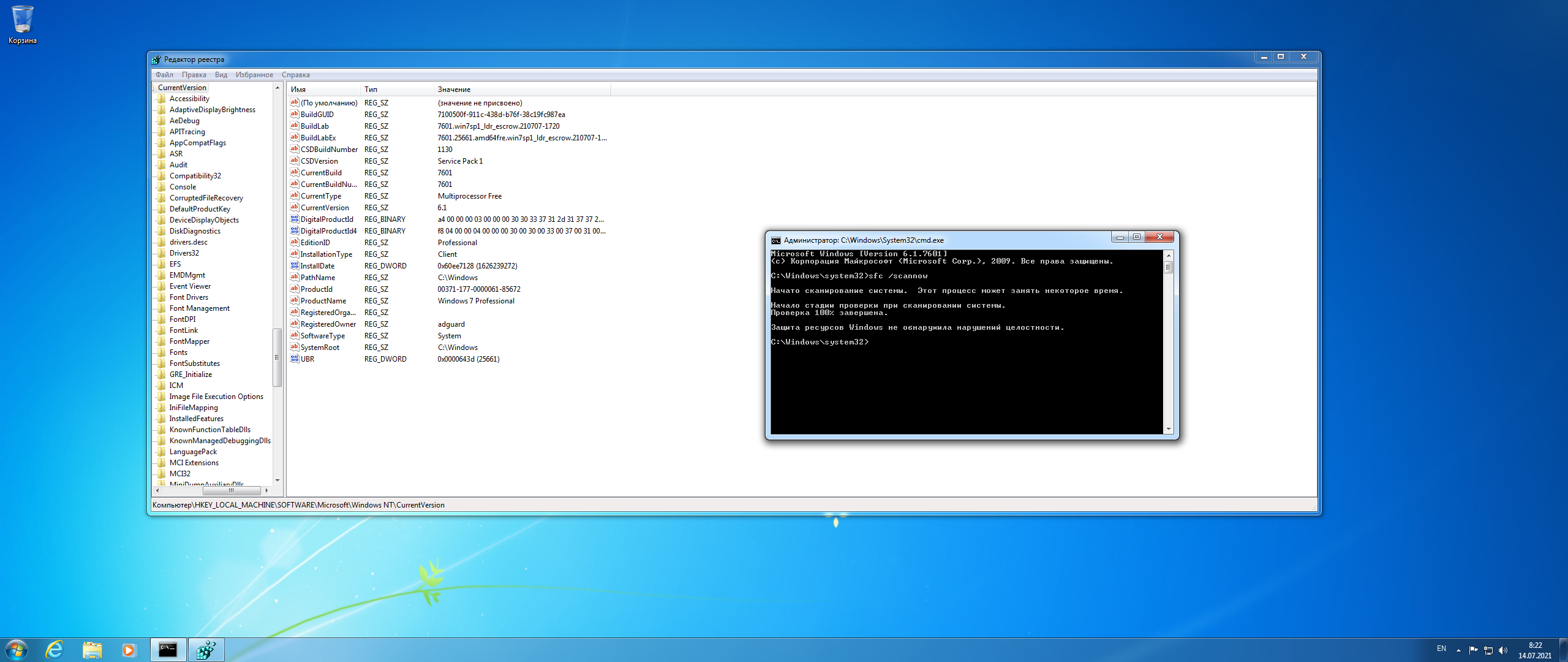Open the Справка menu

point(295,75)
